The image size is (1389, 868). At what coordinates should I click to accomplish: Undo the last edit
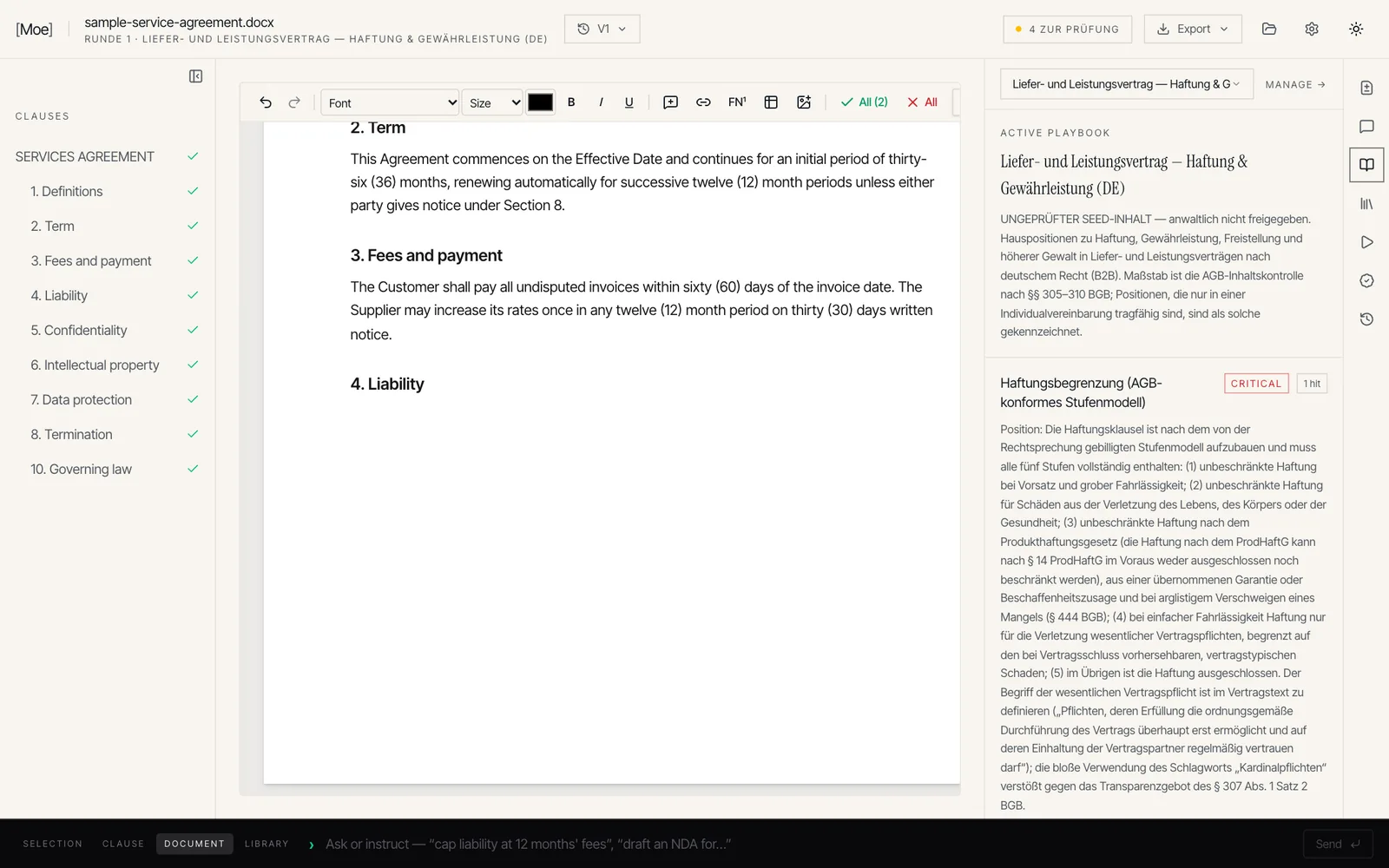pyautogui.click(x=266, y=102)
